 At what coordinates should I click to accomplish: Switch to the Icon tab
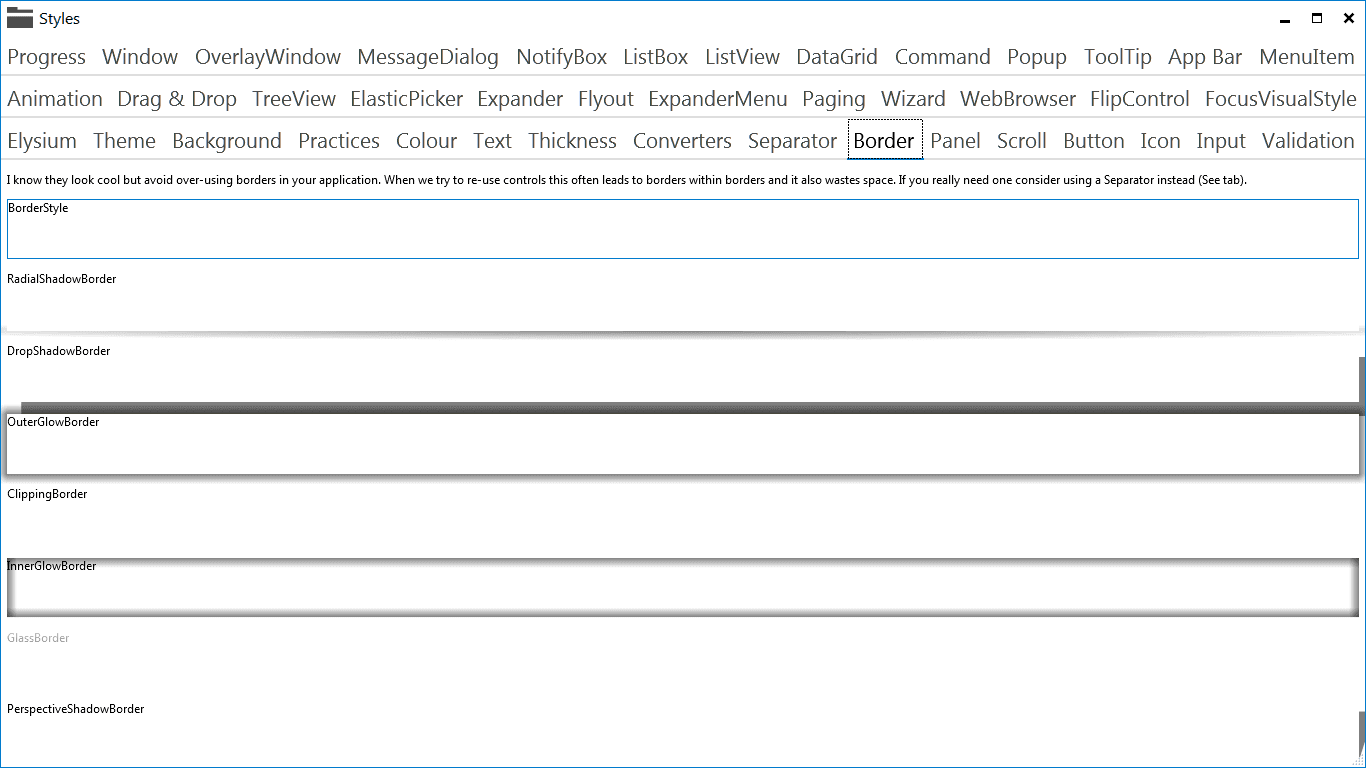(x=1160, y=140)
